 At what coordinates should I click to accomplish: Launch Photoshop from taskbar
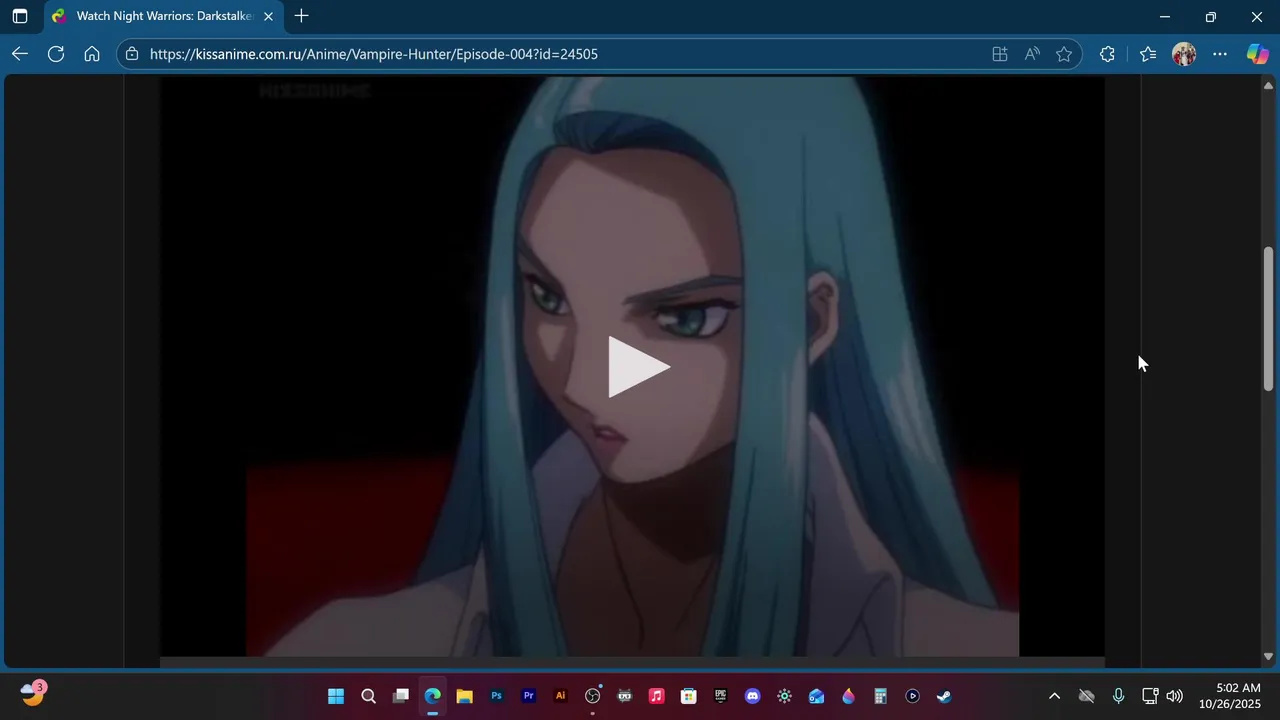(496, 696)
